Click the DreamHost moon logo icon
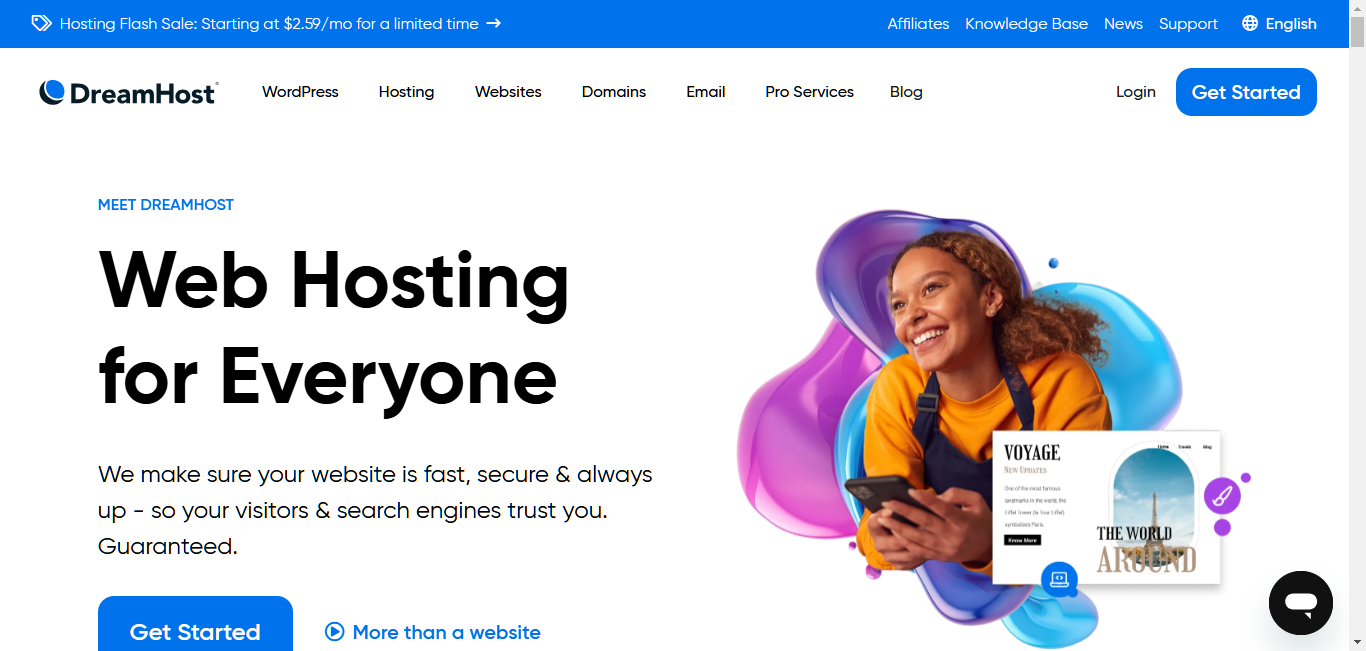 tap(52, 92)
